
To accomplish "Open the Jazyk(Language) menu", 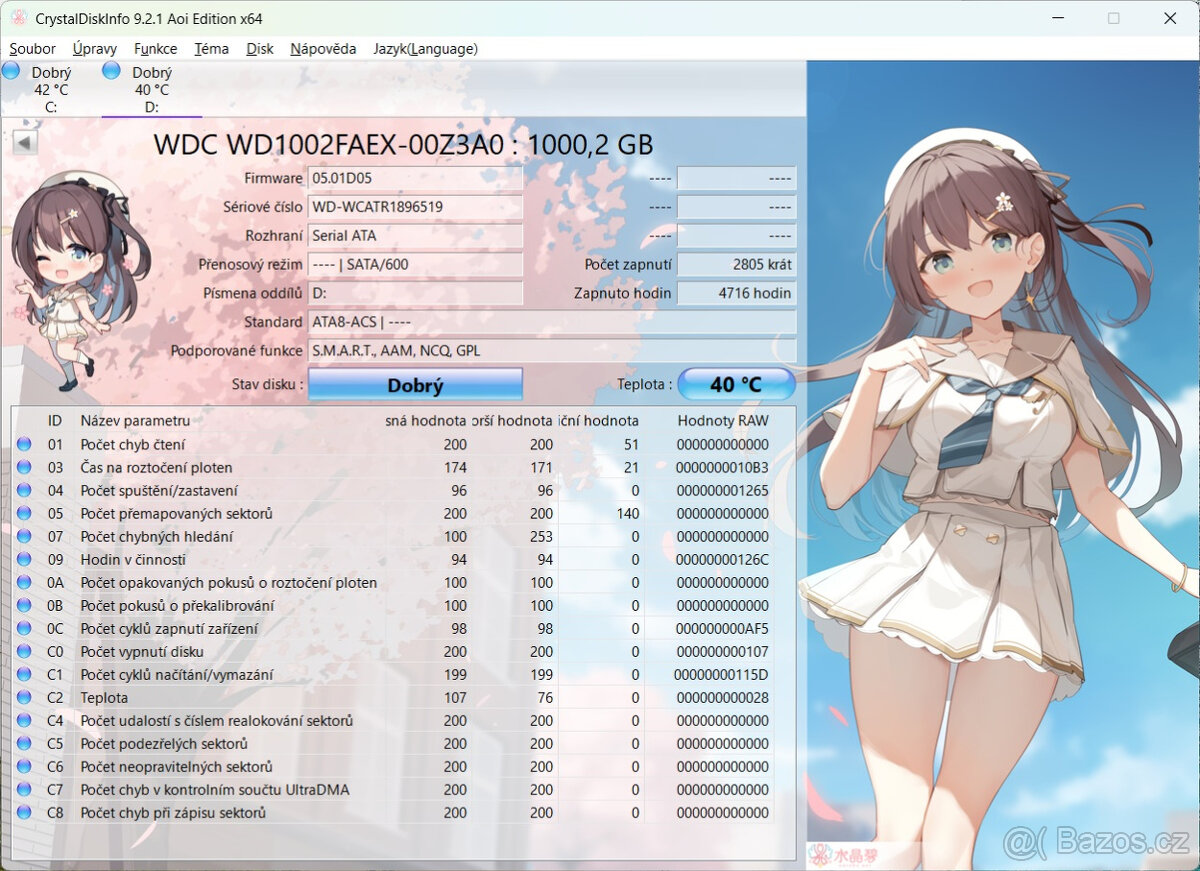I will pos(424,48).
